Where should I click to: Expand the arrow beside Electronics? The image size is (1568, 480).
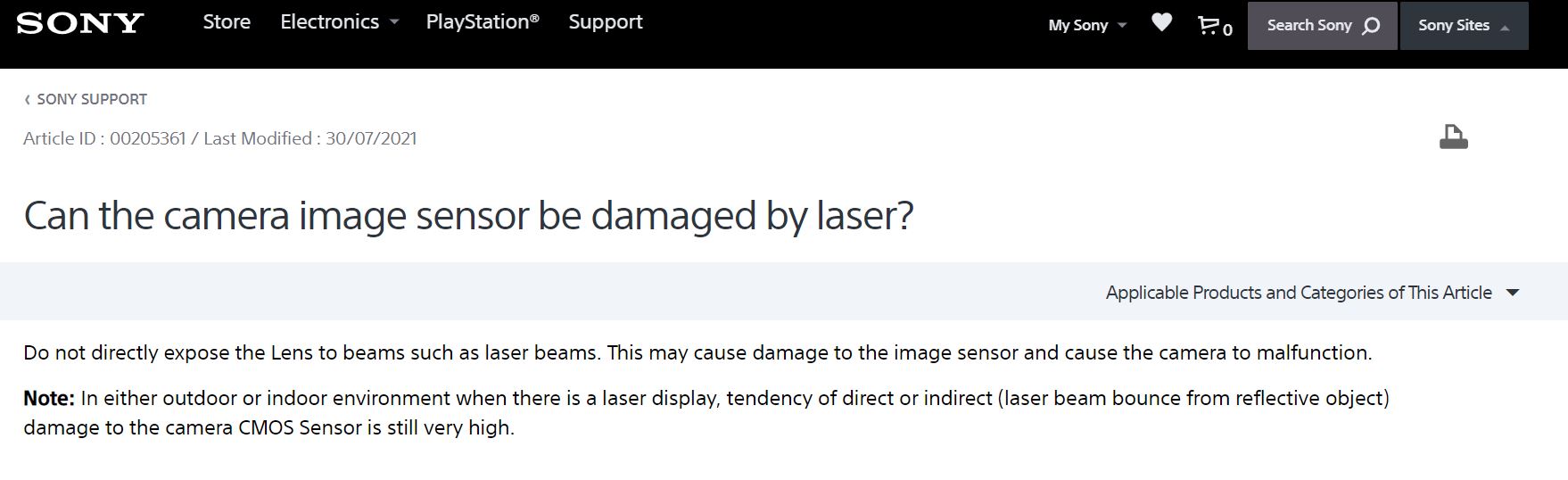(x=394, y=23)
